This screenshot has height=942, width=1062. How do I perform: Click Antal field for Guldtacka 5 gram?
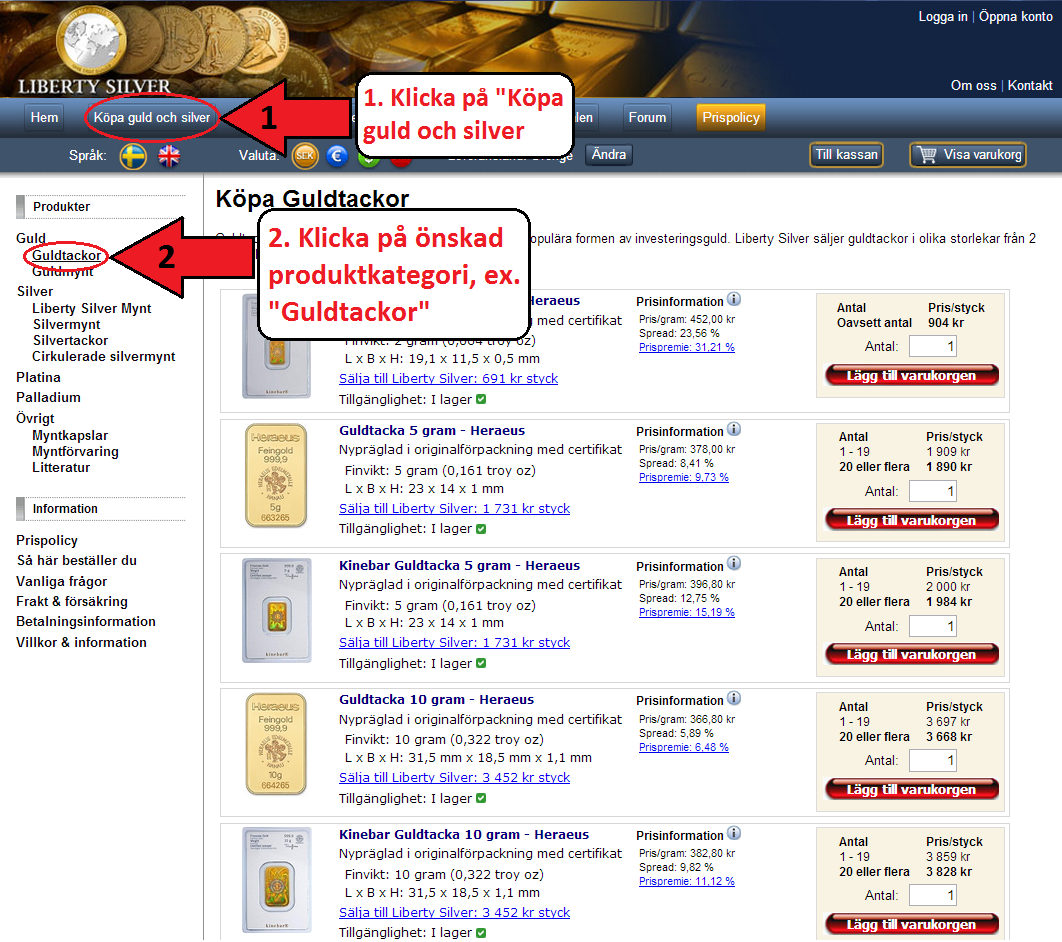[933, 491]
